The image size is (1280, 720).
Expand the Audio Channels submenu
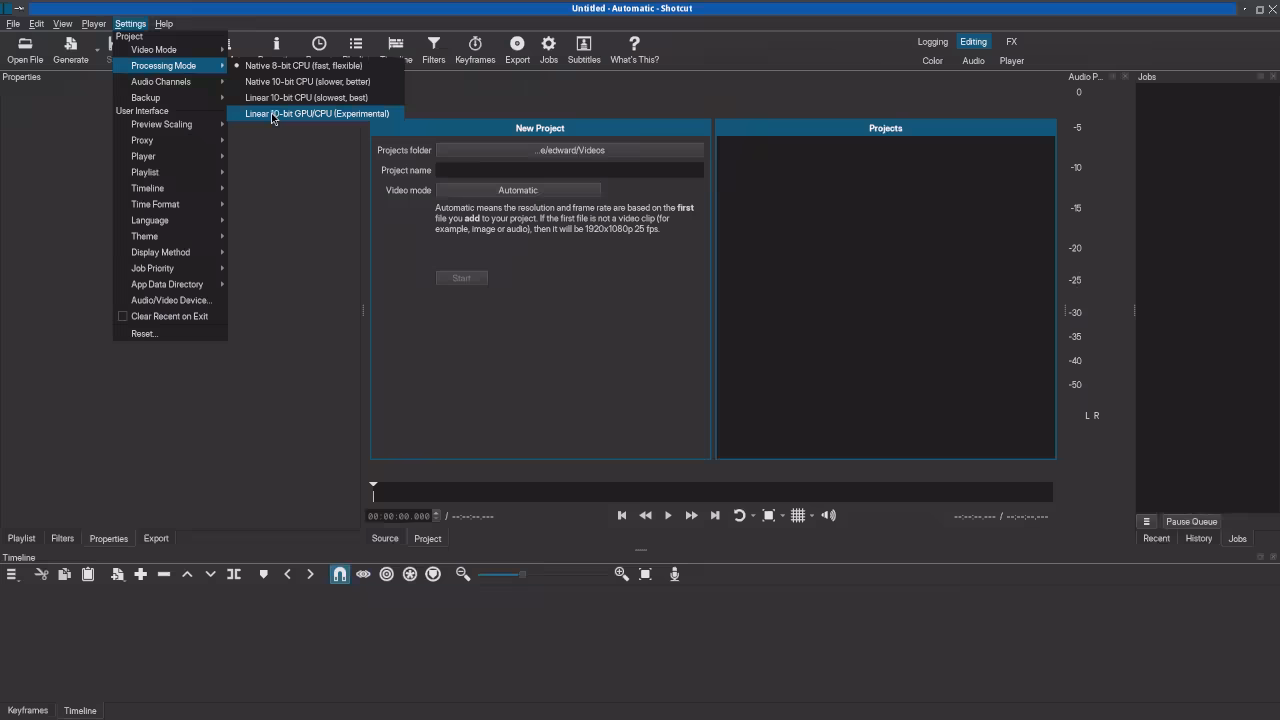click(171, 82)
